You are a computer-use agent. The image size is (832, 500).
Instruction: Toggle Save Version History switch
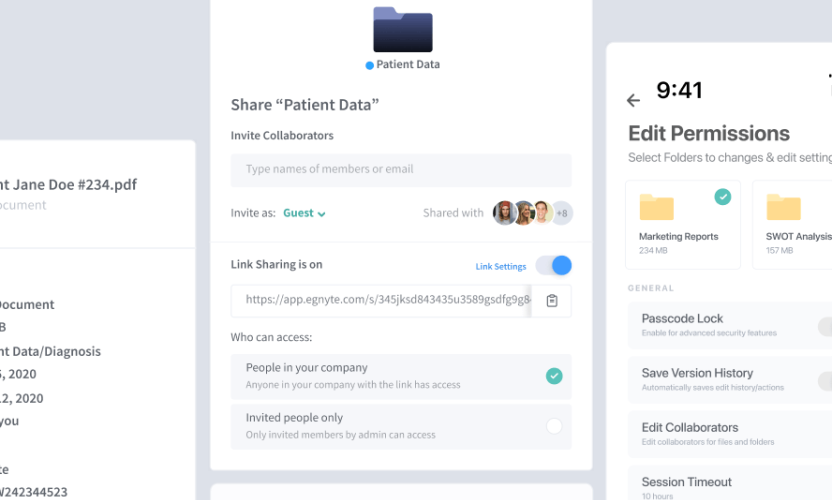coord(824,380)
